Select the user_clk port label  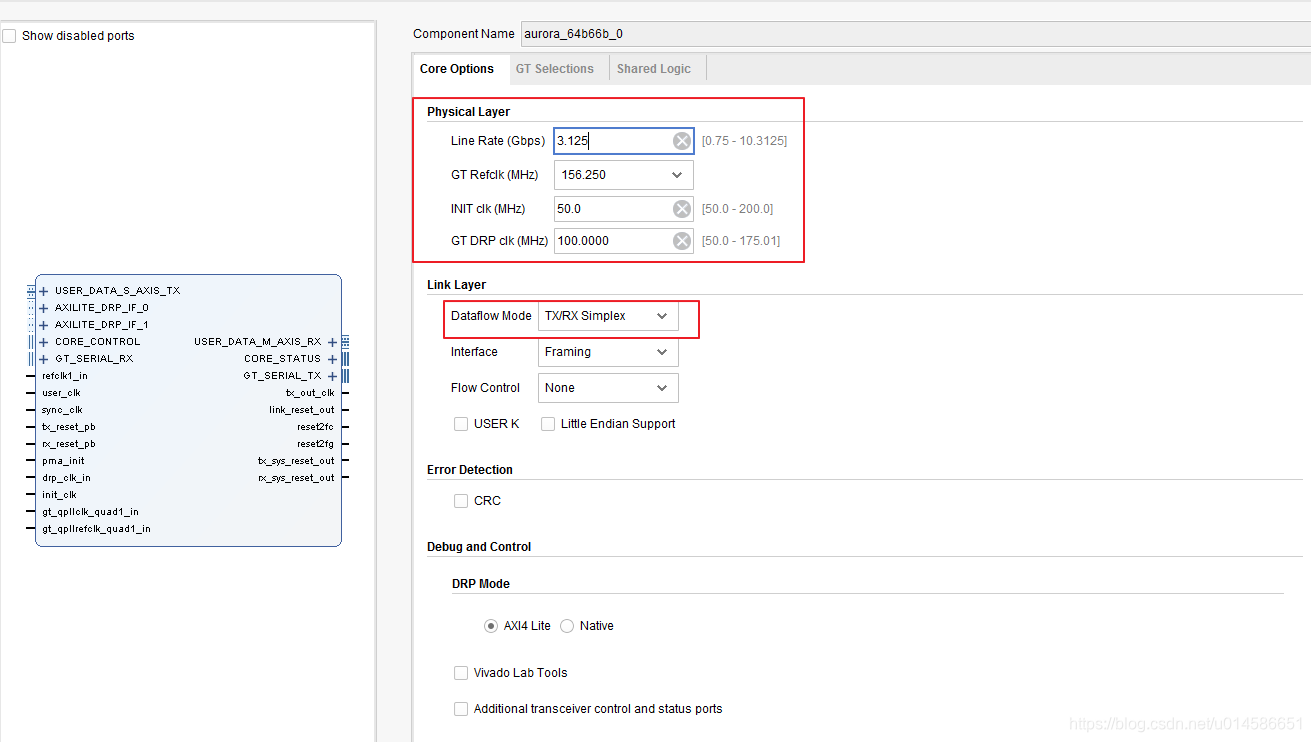click(61, 393)
